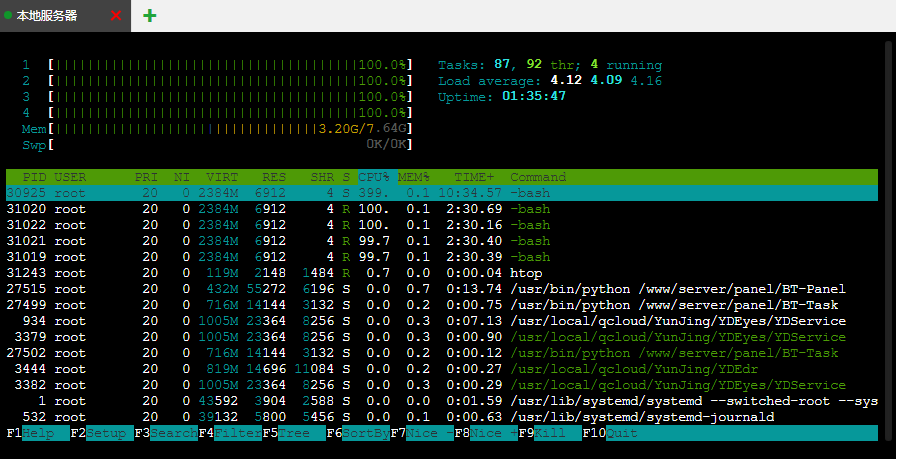The width and height of the screenshot is (900, 459).
Task: Click CPU 4 usage meter bar
Action: [x=231, y=113]
